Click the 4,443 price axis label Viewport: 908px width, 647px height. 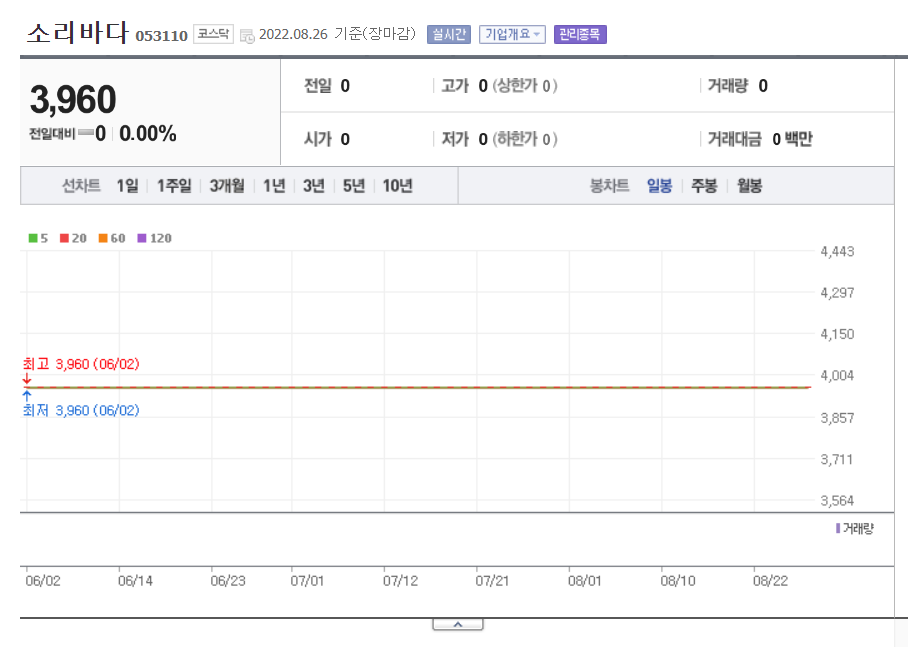click(837, 251)
